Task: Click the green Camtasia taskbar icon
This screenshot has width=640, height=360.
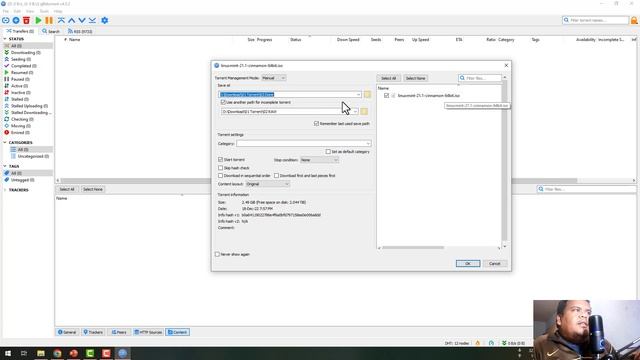Action: (90, 353)
